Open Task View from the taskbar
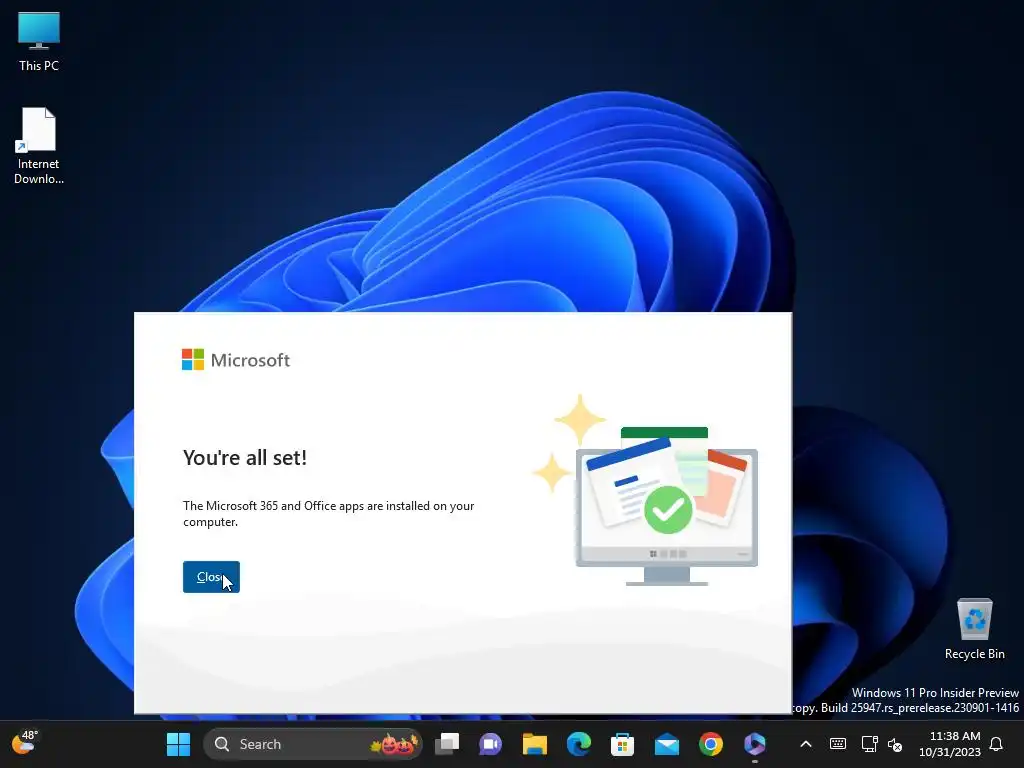This screenshot has height=768, width=1024. click(447, 744)
